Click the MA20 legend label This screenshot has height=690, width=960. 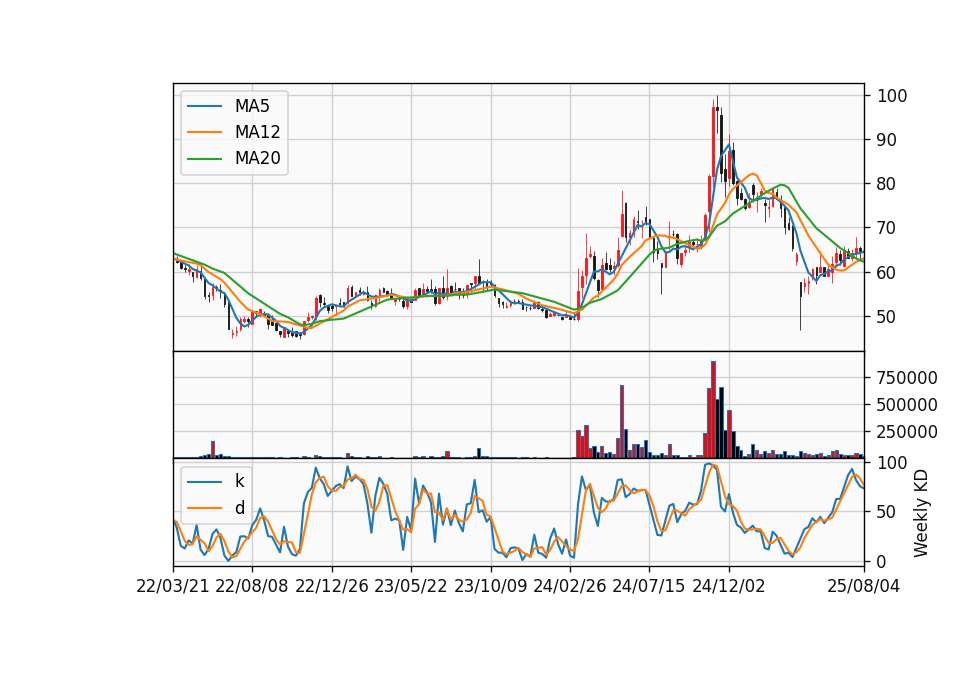[x=257, y=158]
